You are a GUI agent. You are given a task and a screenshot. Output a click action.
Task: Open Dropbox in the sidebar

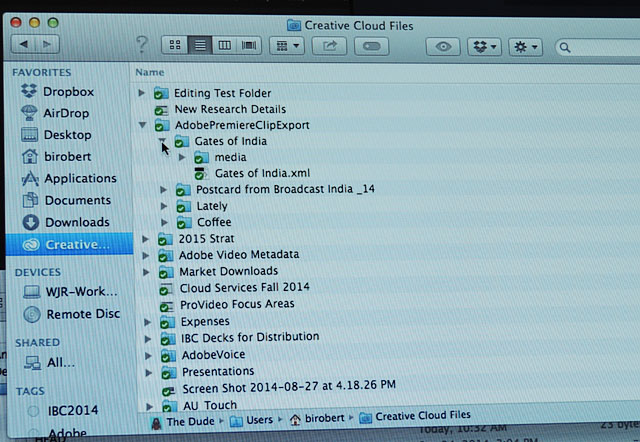tap(57, 91)
